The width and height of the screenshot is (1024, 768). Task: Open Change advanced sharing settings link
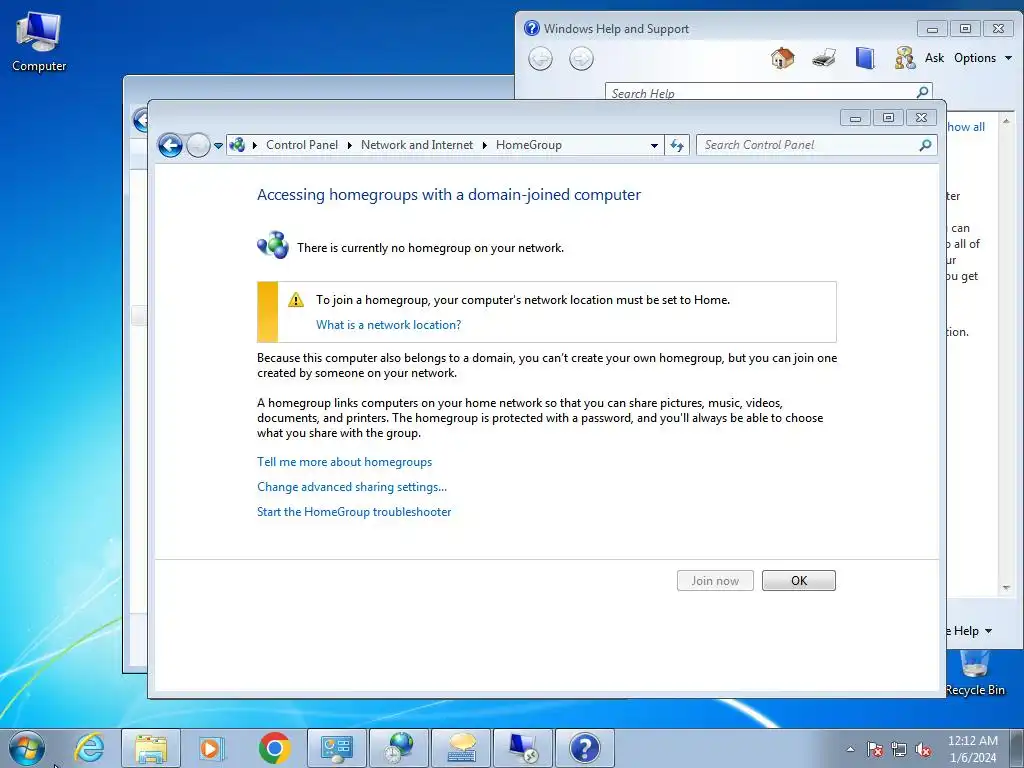pos(352,487)
